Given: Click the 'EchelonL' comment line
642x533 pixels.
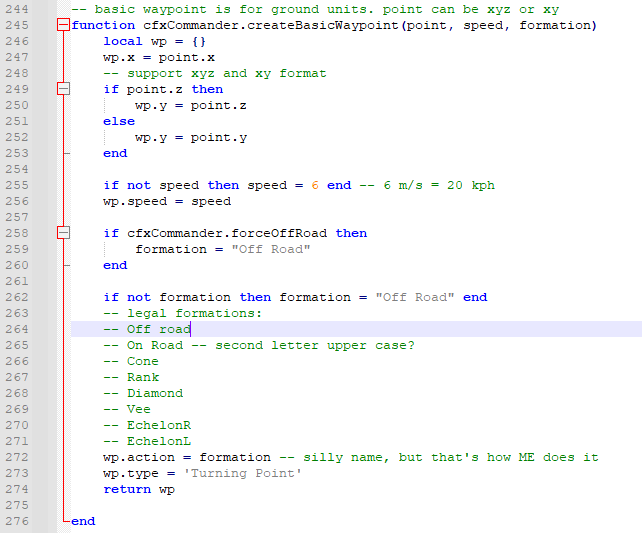Looking at the screenshot, I should point(147,441).
